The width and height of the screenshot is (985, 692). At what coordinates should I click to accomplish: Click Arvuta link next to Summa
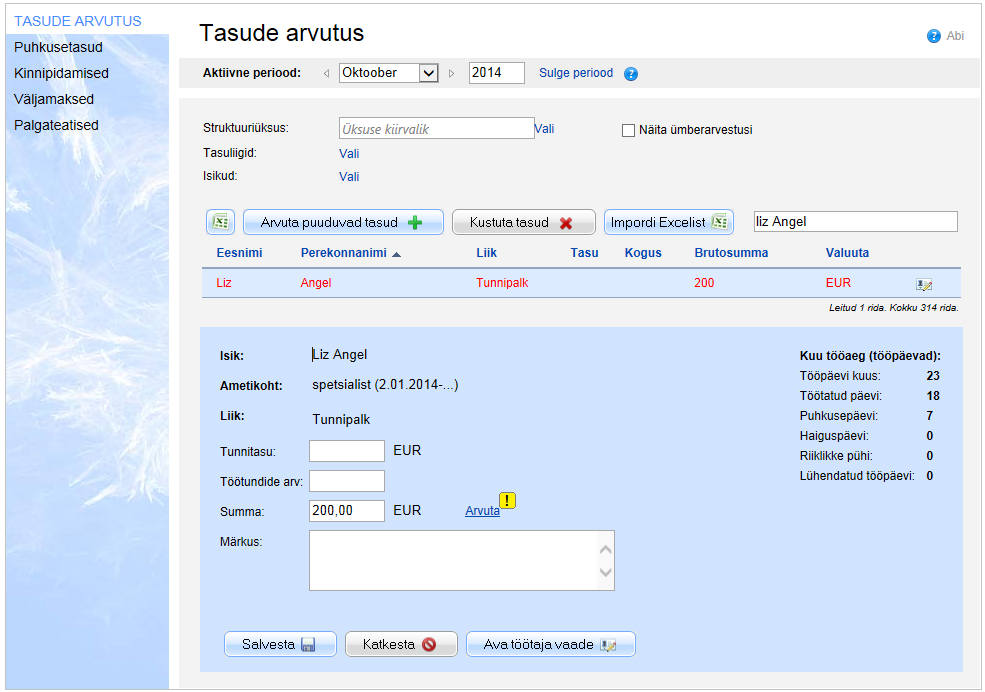(x=482, y=511)
